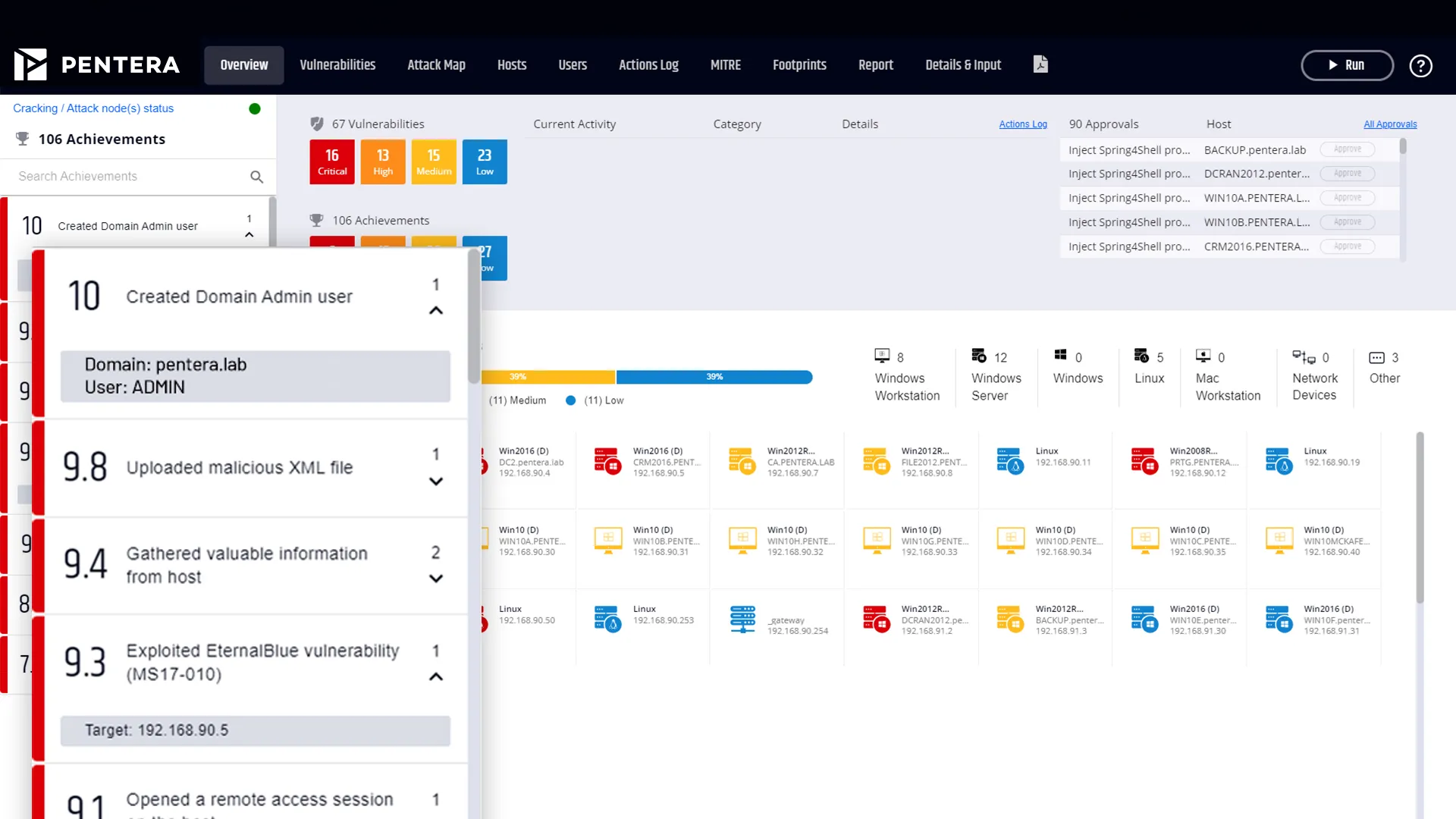Click the search magnifier in Achievements
The height and width of the screenshot is (819, 1456).
[256, 177]
